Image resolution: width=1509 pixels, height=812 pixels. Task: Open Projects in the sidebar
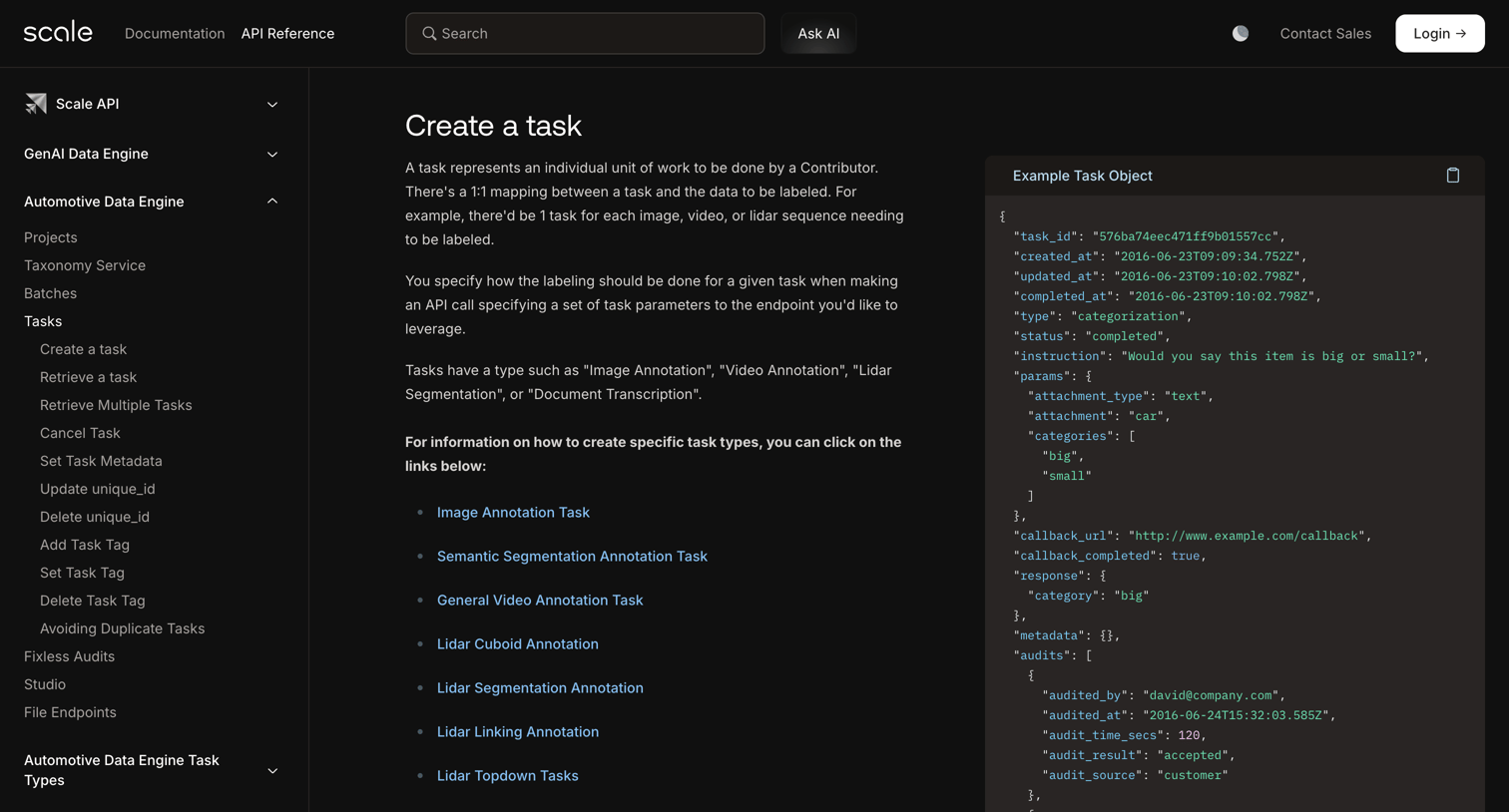pyautogui.click(x=51, y=237)
